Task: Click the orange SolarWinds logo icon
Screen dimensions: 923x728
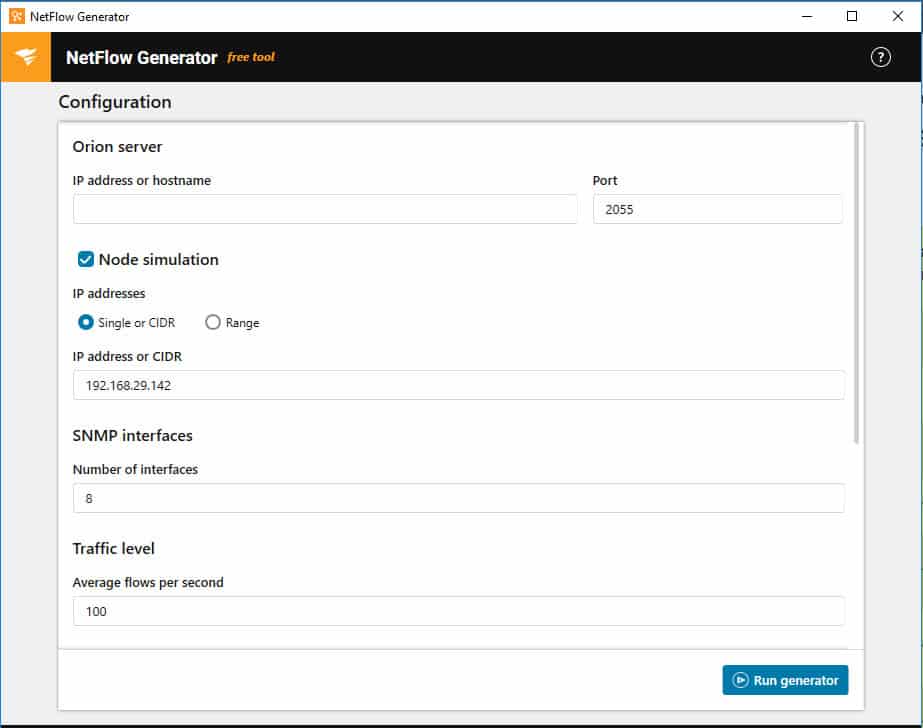Action: pyautogui.click(x=26, y=57)
